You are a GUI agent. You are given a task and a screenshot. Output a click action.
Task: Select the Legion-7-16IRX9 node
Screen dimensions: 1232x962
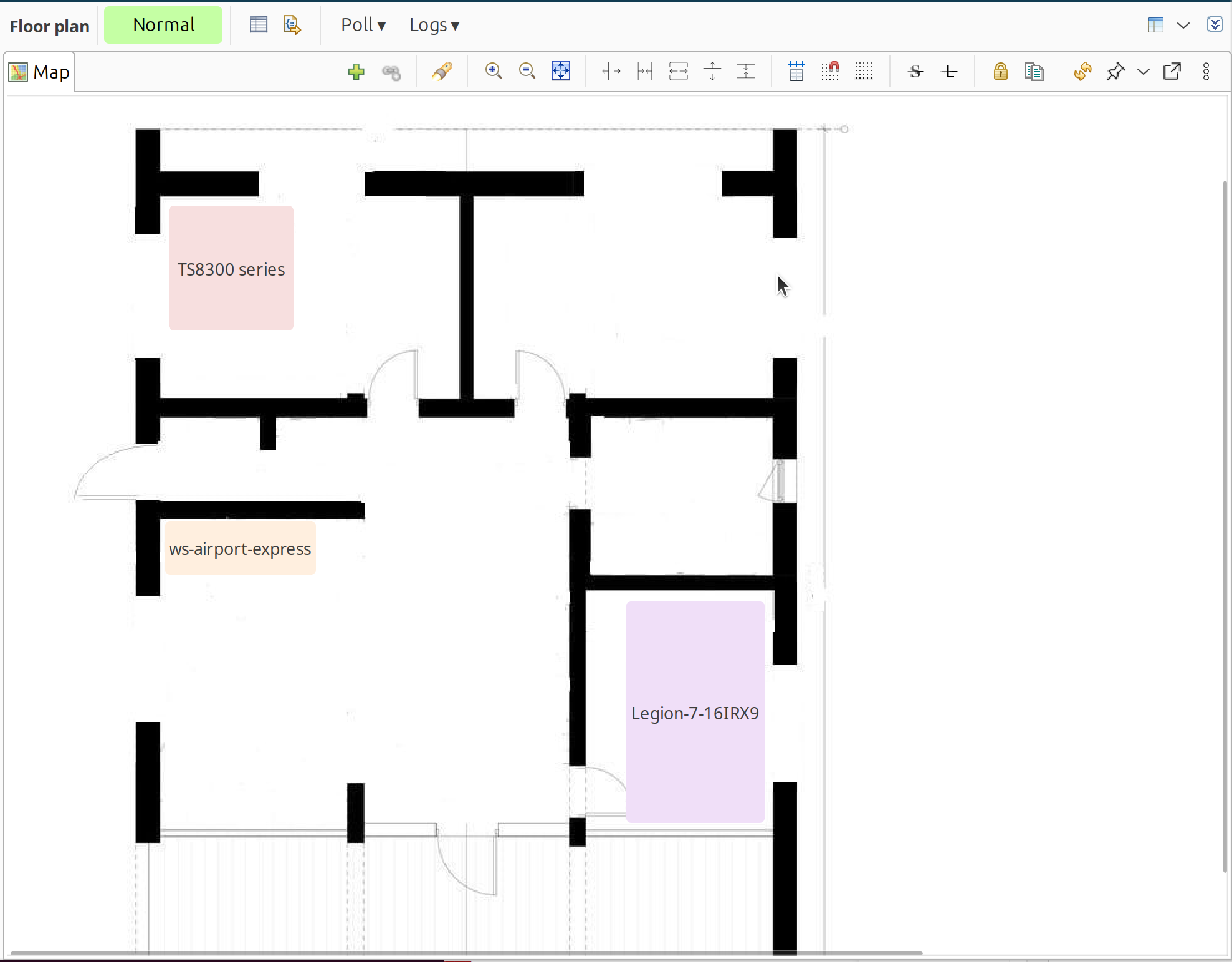[x=695, y=713]
